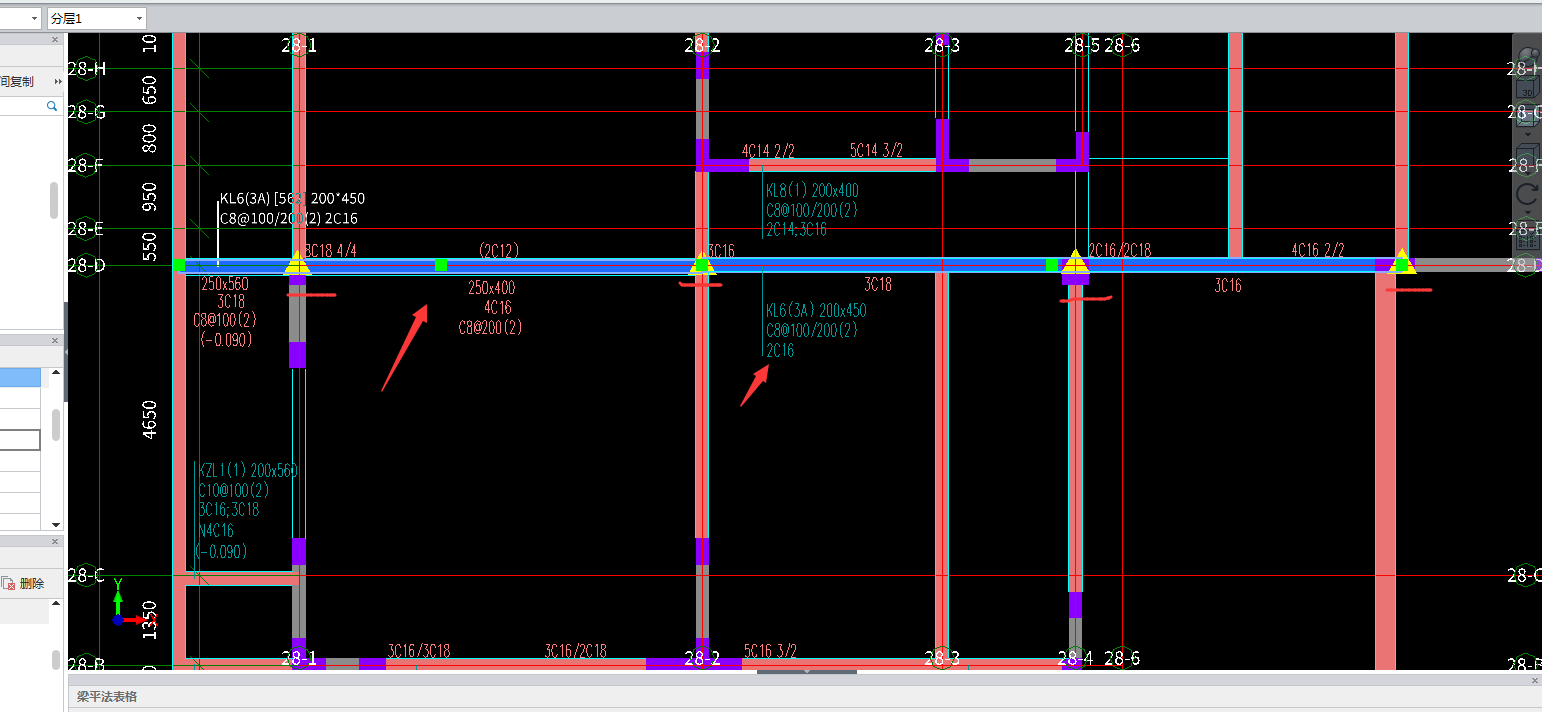Click the yellow support triangle at axis 28-2
The image size is (1542, 712).
(702, 263)
